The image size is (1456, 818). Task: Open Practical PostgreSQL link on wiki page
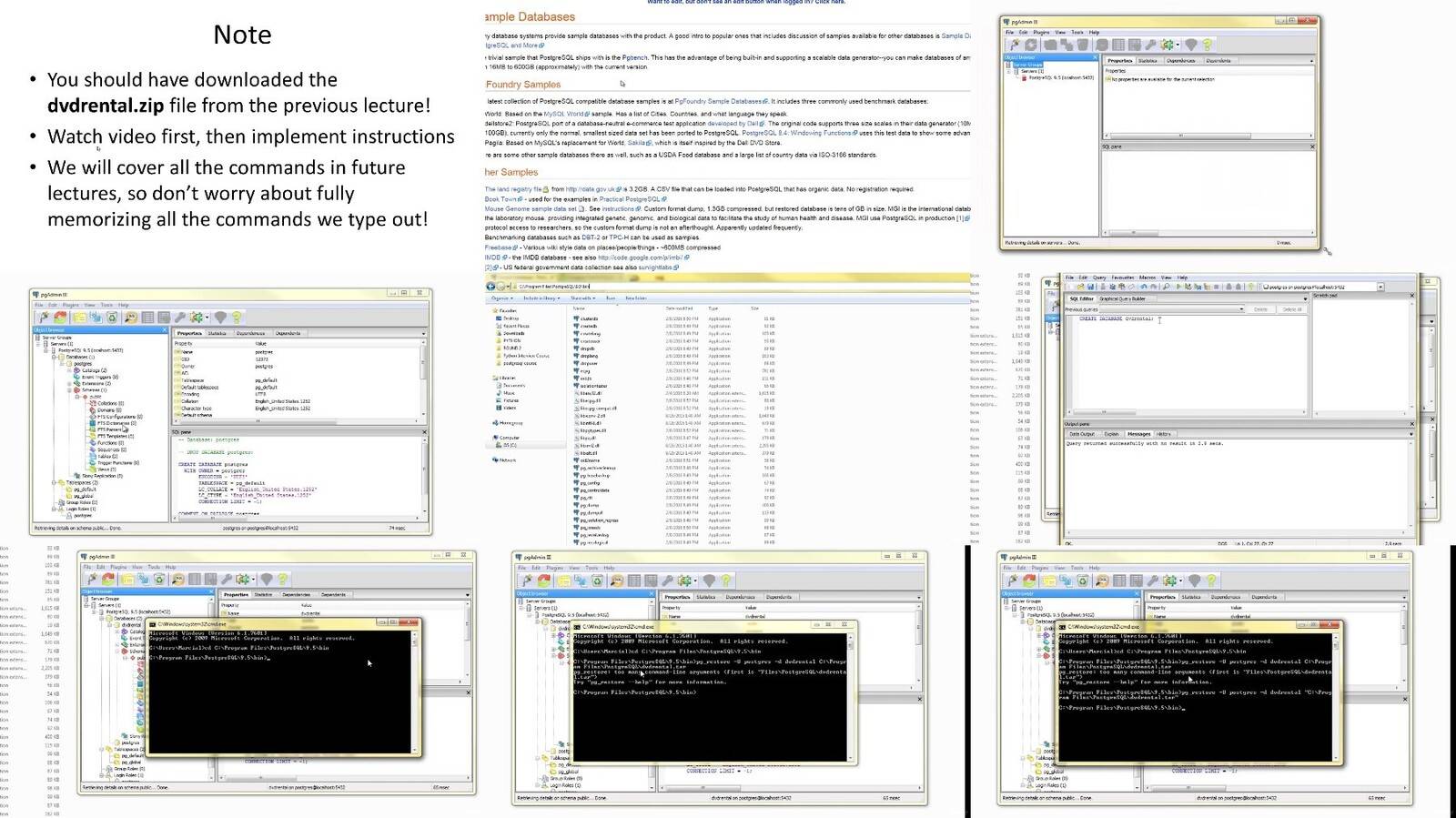click(630, 198)
